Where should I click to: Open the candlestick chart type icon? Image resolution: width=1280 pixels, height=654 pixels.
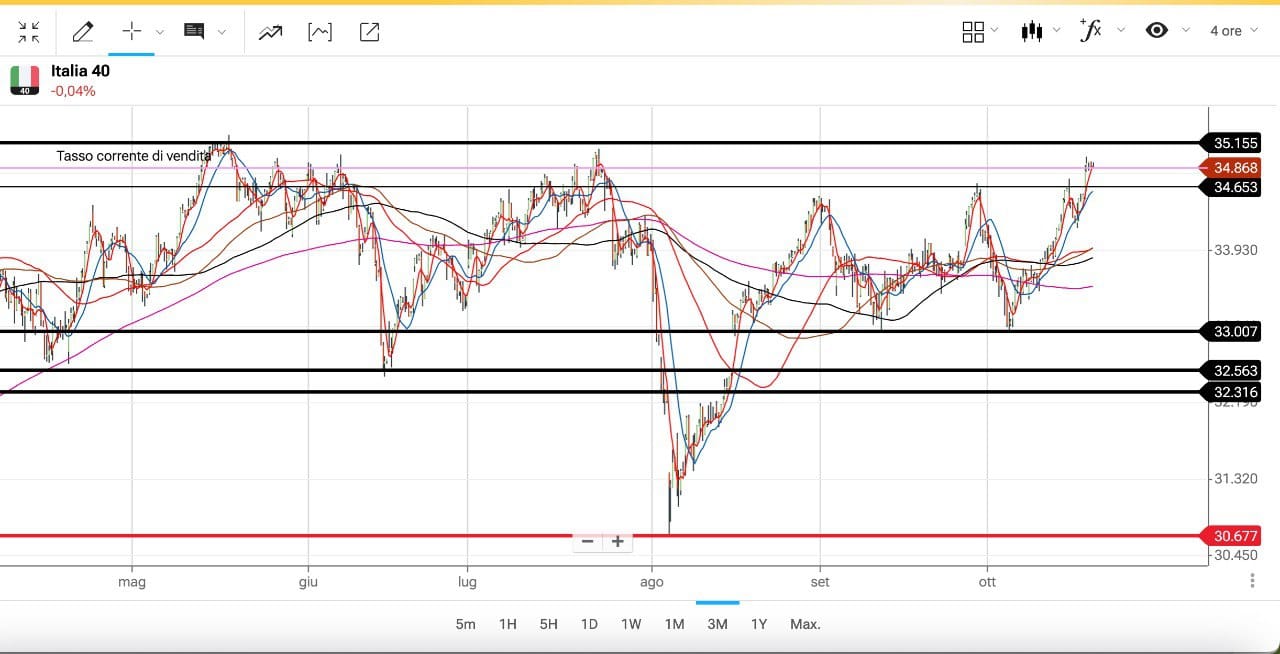click(x=1032, y=31)
